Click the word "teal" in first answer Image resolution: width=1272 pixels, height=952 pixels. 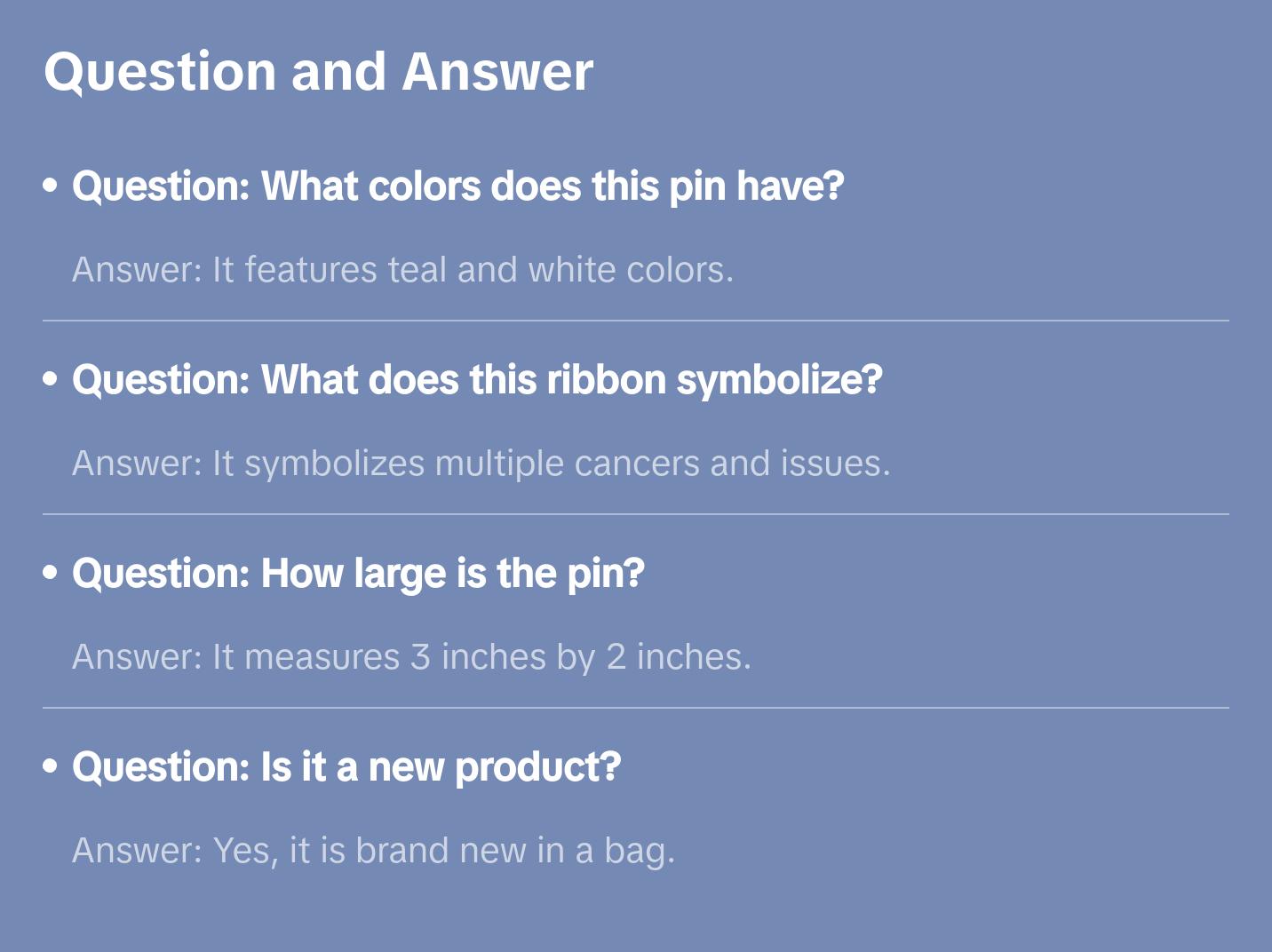pyautogui.click(x=417, y=270)
